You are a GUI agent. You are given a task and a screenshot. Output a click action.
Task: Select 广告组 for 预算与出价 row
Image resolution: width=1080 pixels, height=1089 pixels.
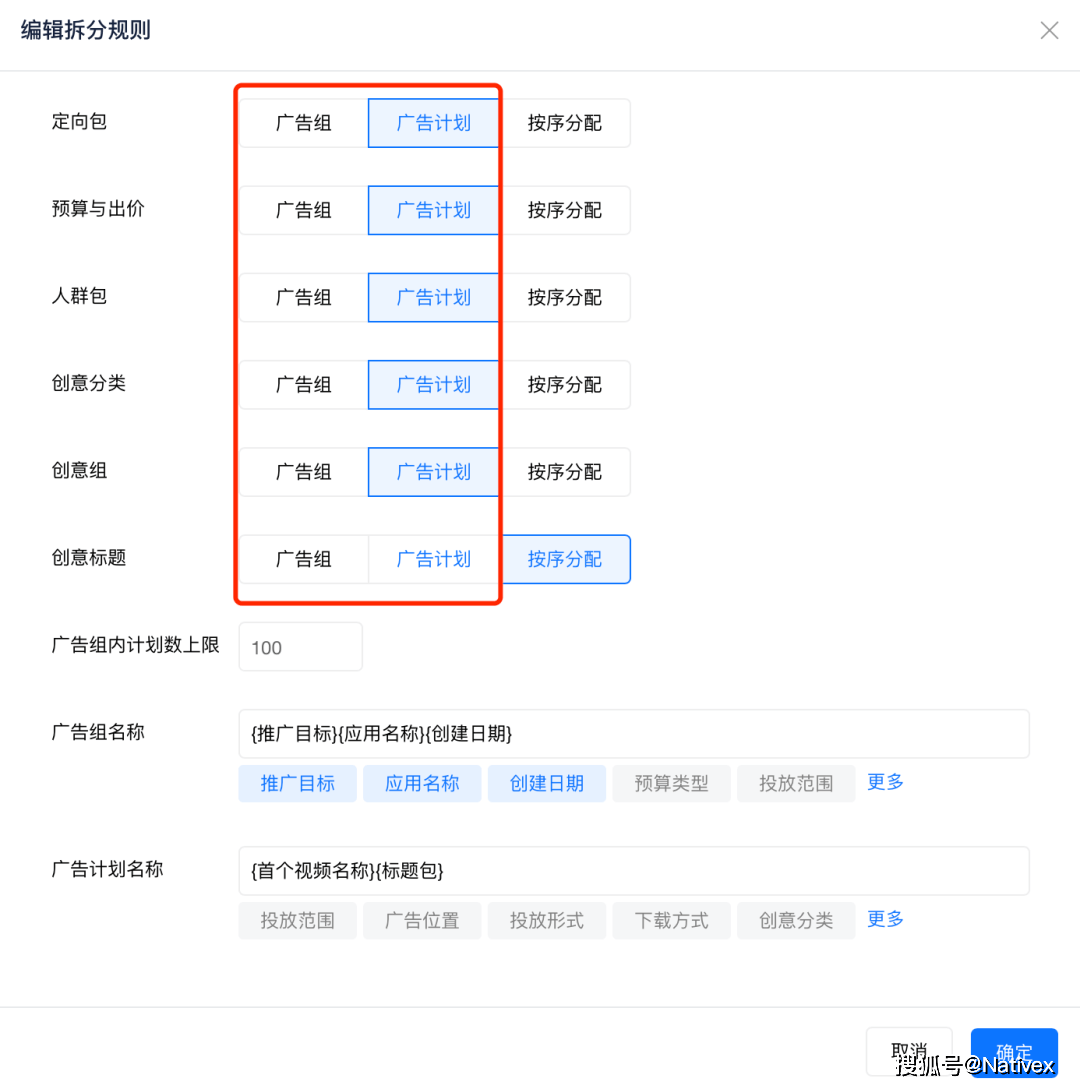(304, 210)
